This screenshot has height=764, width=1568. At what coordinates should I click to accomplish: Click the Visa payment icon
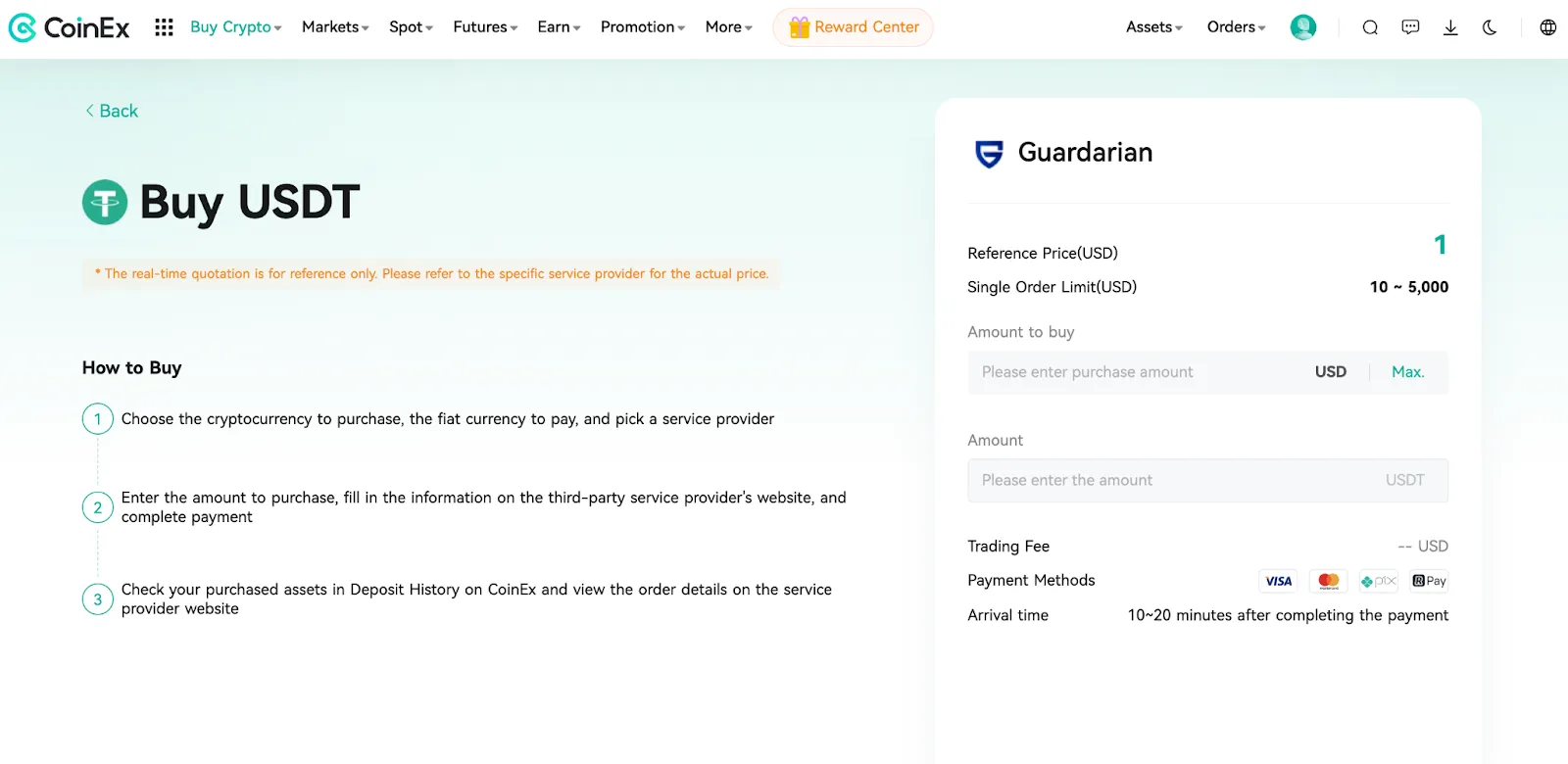point(1279,581)
